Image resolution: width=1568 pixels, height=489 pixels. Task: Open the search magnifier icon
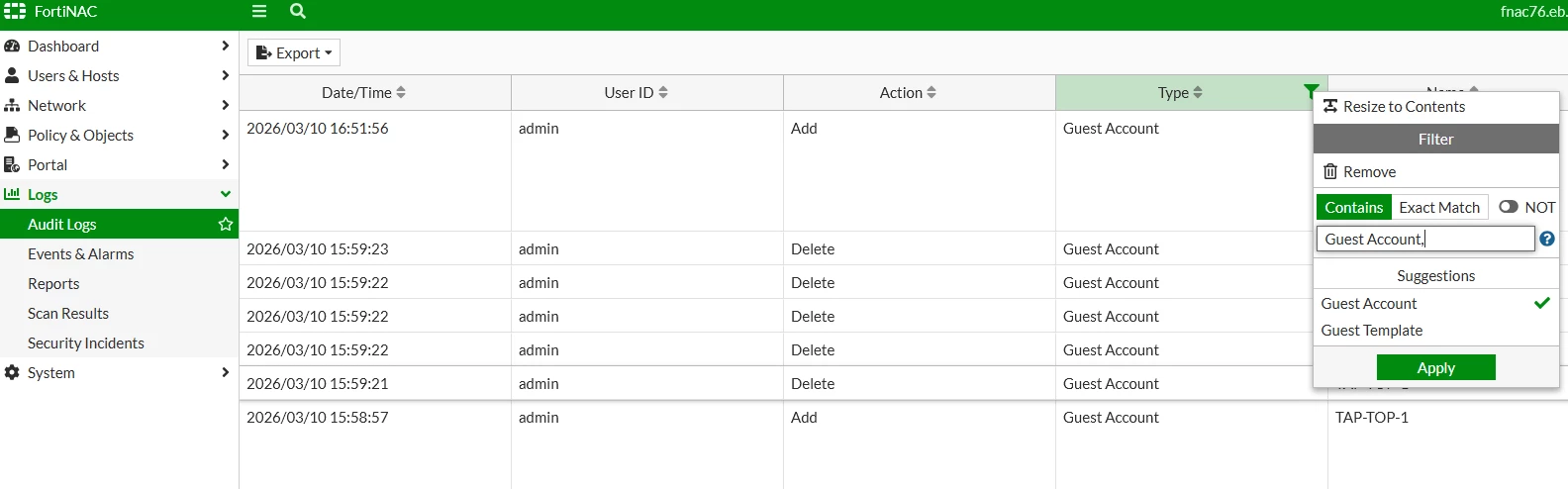pos(298,12)
